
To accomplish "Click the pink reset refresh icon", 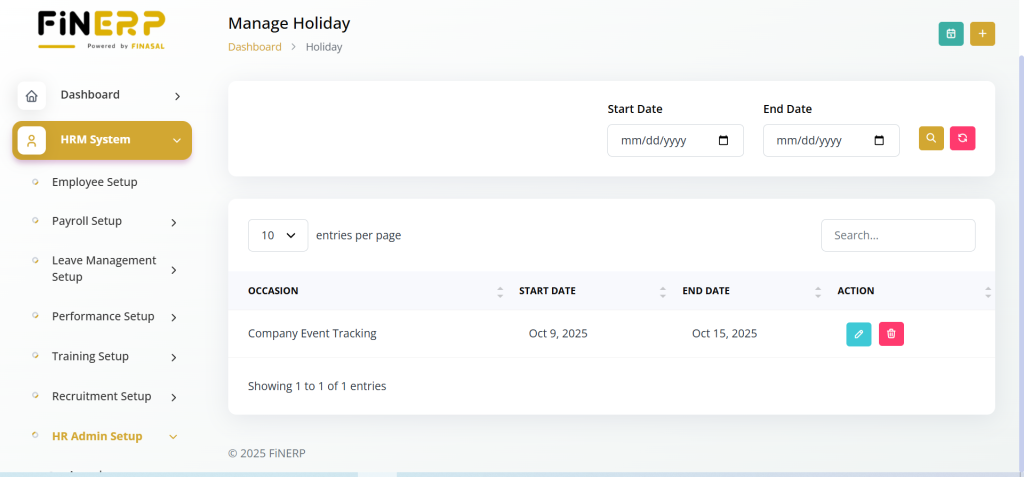I will click(x=962, y=139).
